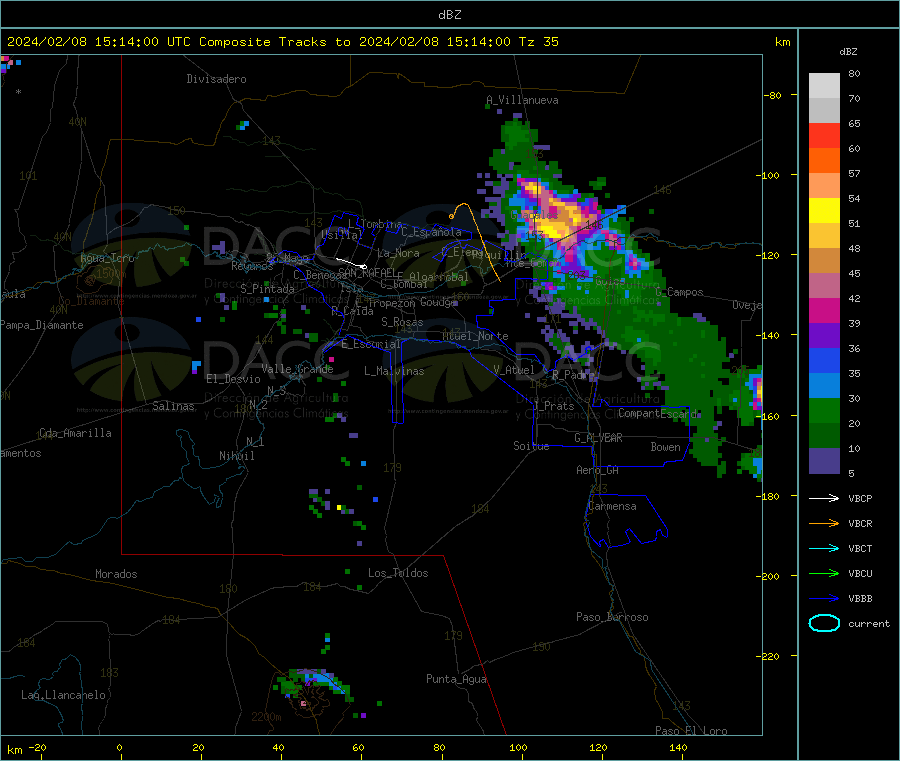Click the bright green 20-30 dBZ legend band

point(824,410)
